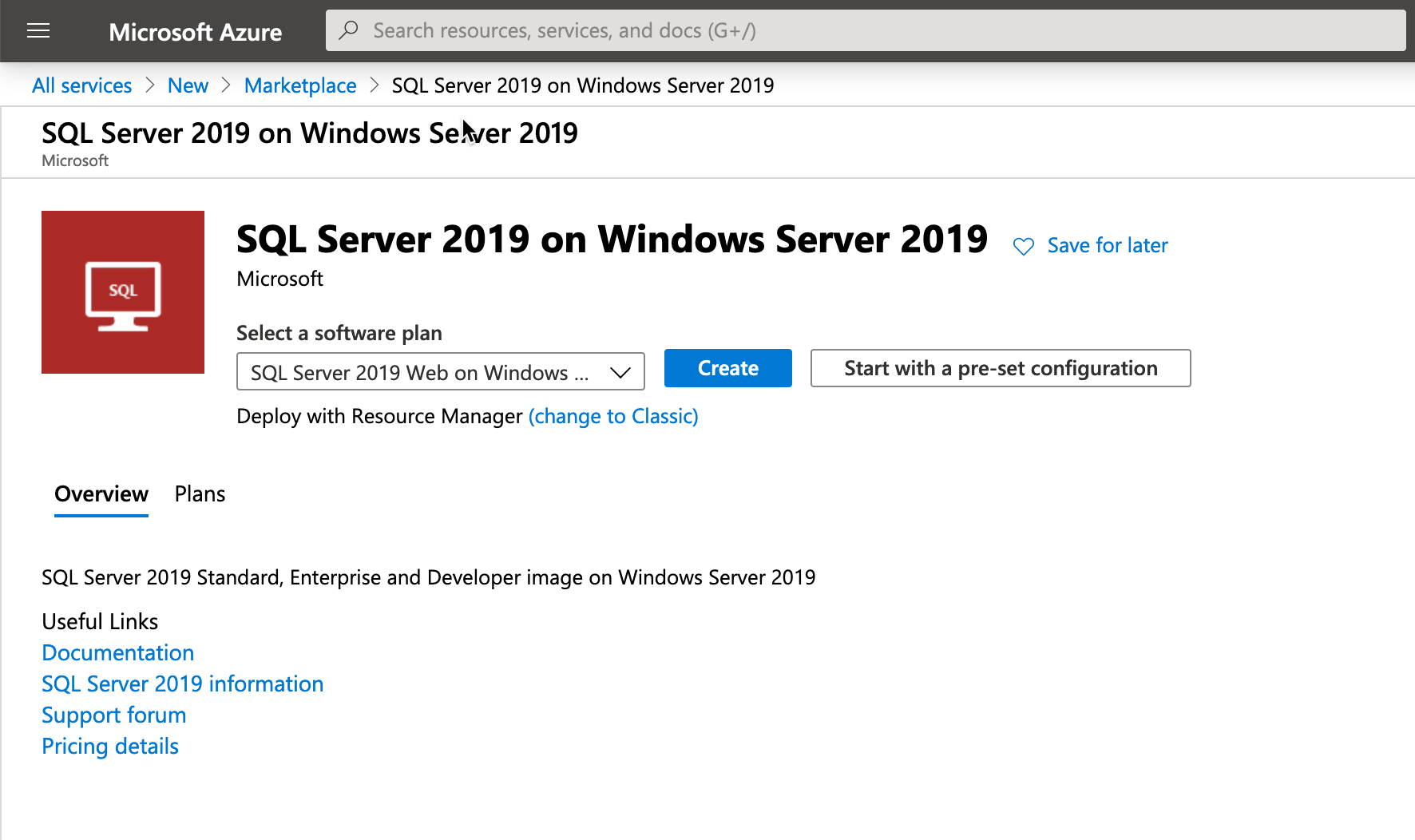Click the Microsoft Azure home title

coord(196,32)
